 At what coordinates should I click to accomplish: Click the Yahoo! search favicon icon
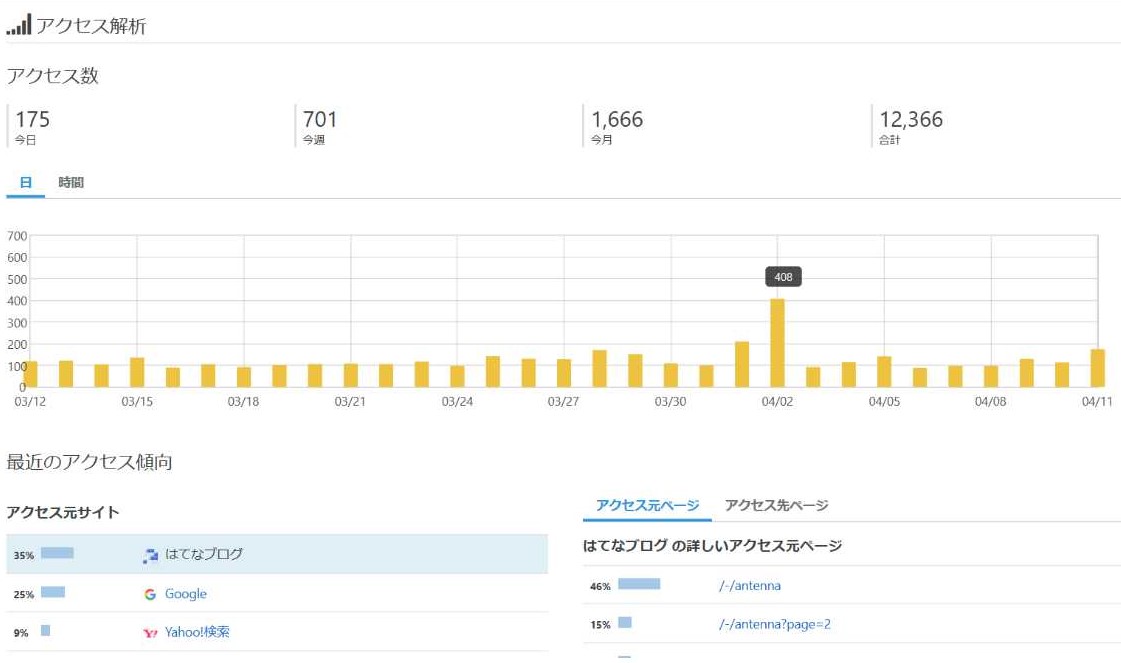(150, 633)
